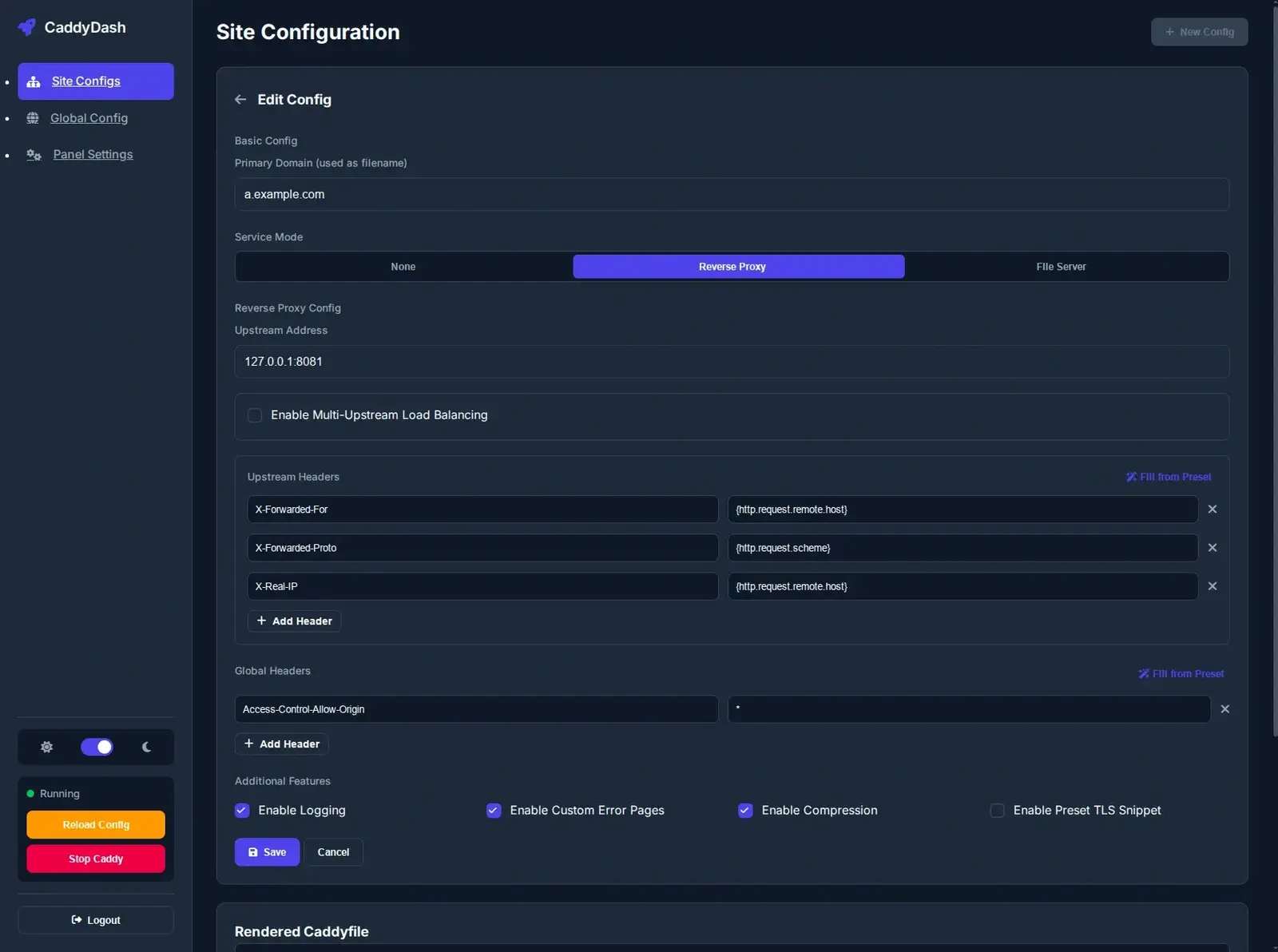Viewport: 1278px width, 952px height.
Task: Uncheck Enable Logging
Action: click(242, 811)
